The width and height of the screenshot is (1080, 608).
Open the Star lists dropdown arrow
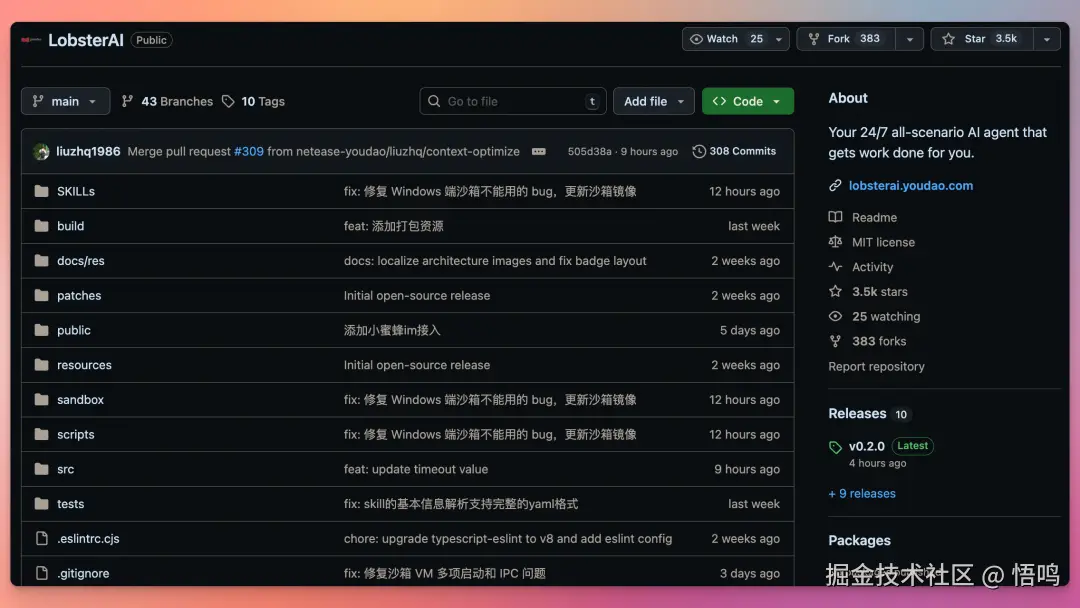click(1046, 39)
